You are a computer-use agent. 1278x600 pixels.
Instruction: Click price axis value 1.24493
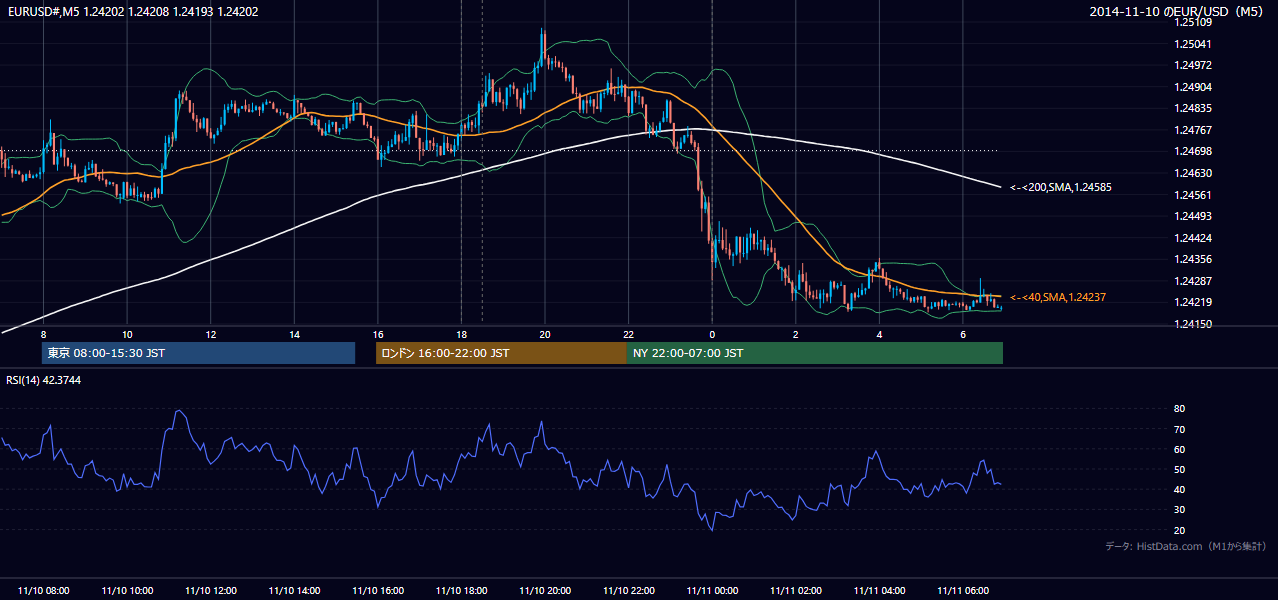(1192, 216)
